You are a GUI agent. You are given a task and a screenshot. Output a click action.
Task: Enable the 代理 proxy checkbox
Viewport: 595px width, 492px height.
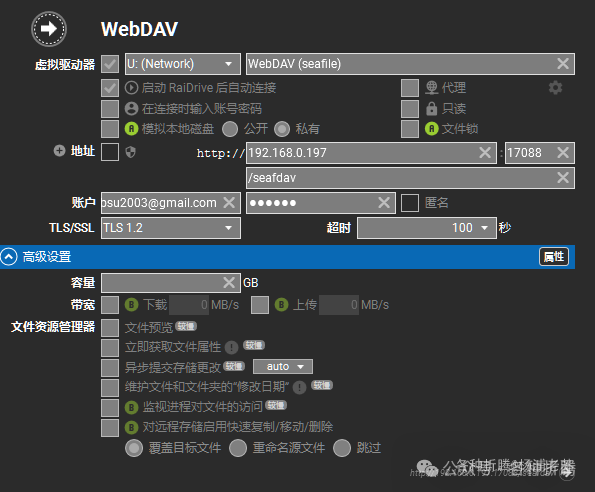coord(410,88)
